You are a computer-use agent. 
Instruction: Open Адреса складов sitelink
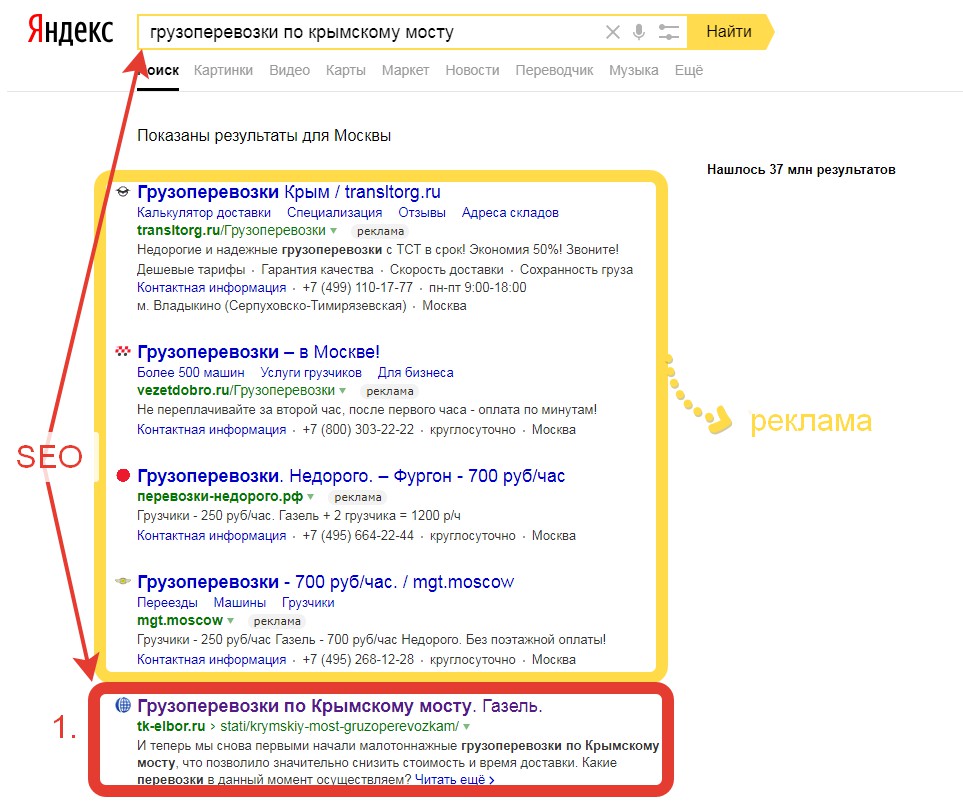510,213
